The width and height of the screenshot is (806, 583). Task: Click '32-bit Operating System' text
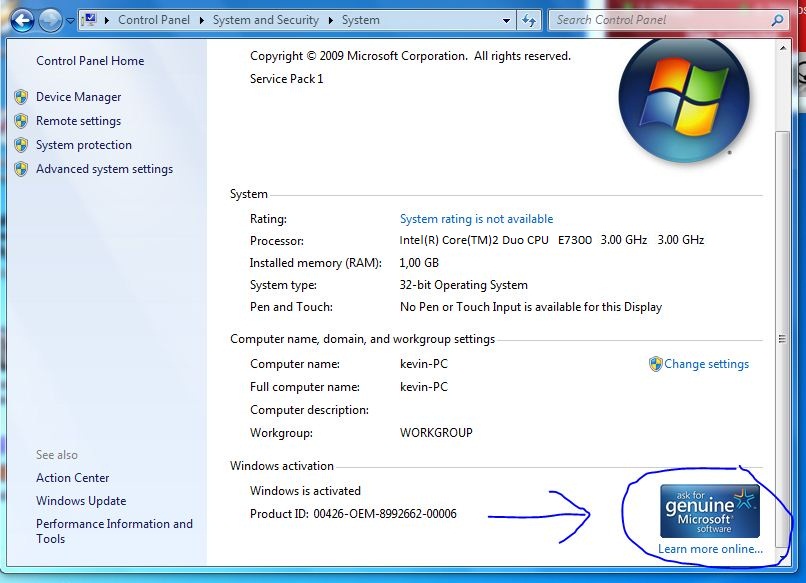click(x=464, y=285)
